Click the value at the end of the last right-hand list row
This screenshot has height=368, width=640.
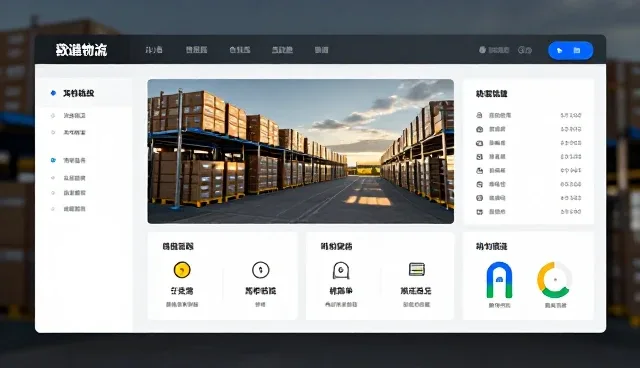click(x=571, y=212)
